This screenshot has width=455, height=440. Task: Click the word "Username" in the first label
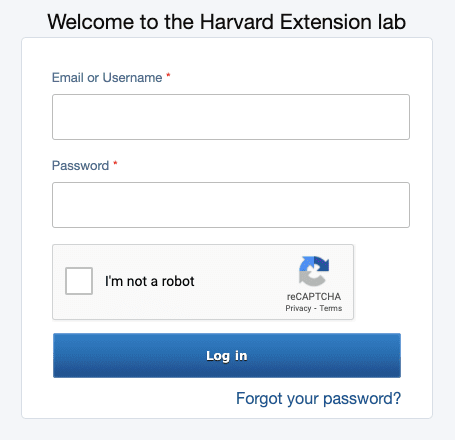point(132,78)
